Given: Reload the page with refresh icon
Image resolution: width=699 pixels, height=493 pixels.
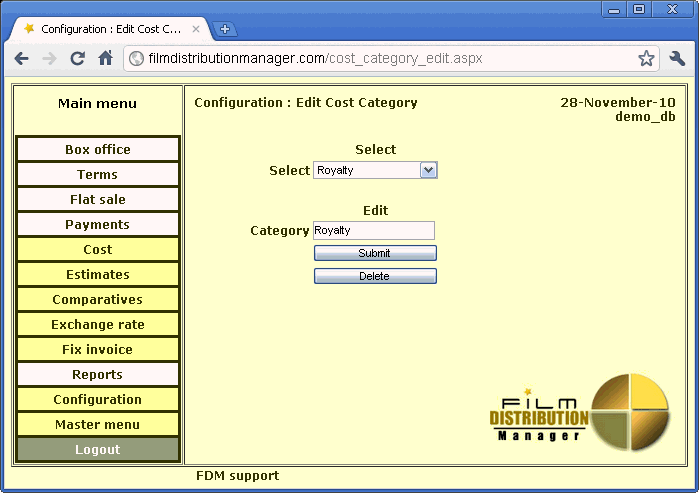Looking at the screenshot, I should click(x=77, y=58).
